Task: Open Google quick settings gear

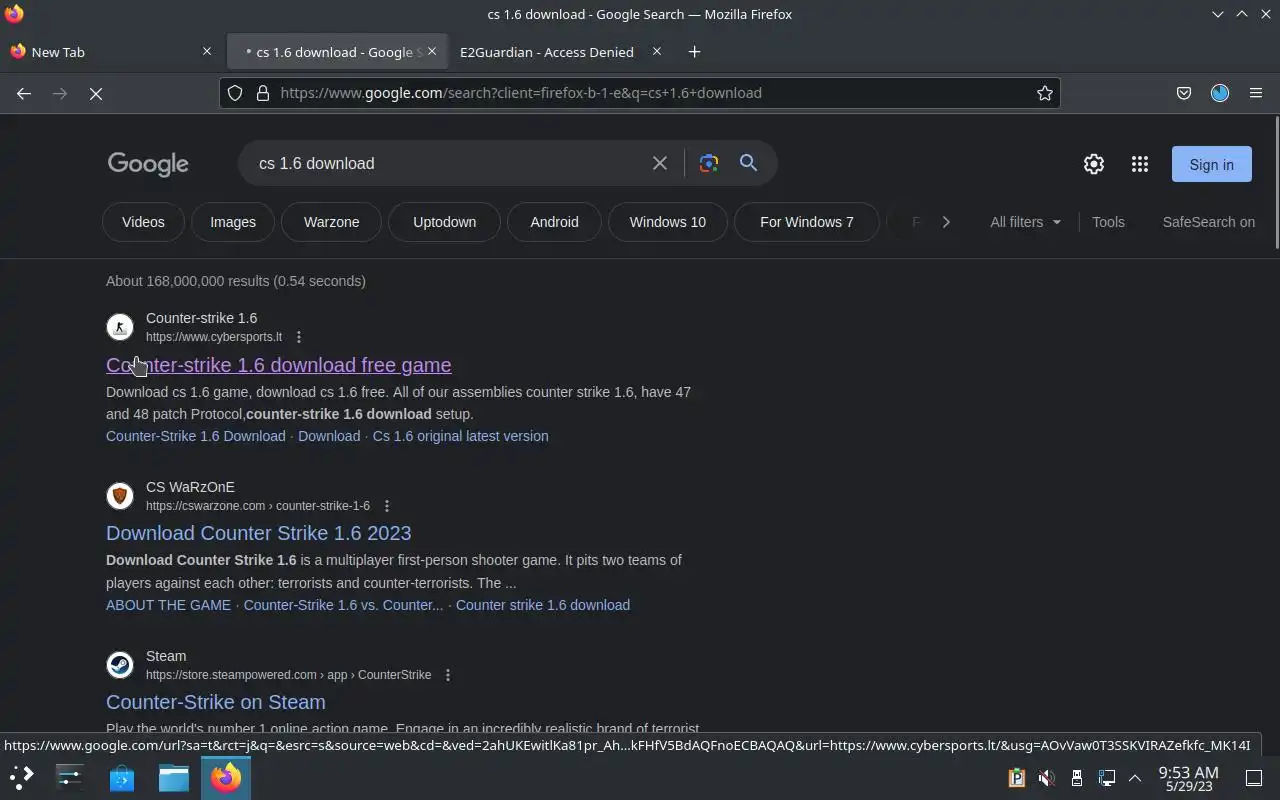Action: point(1094,164)
